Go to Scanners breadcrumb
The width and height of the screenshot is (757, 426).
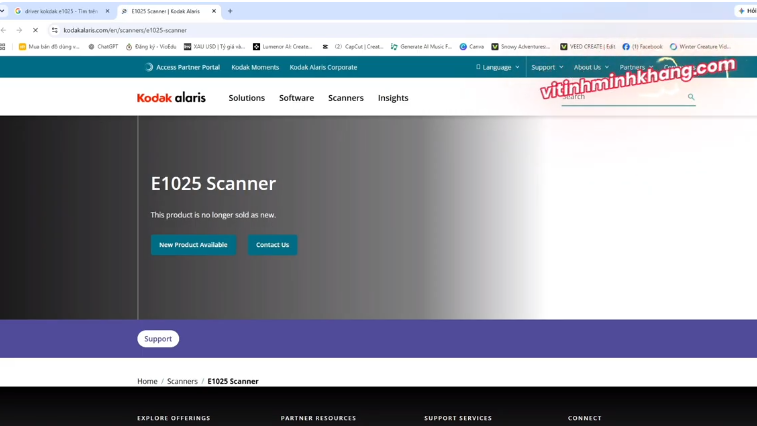coord(182,381)
